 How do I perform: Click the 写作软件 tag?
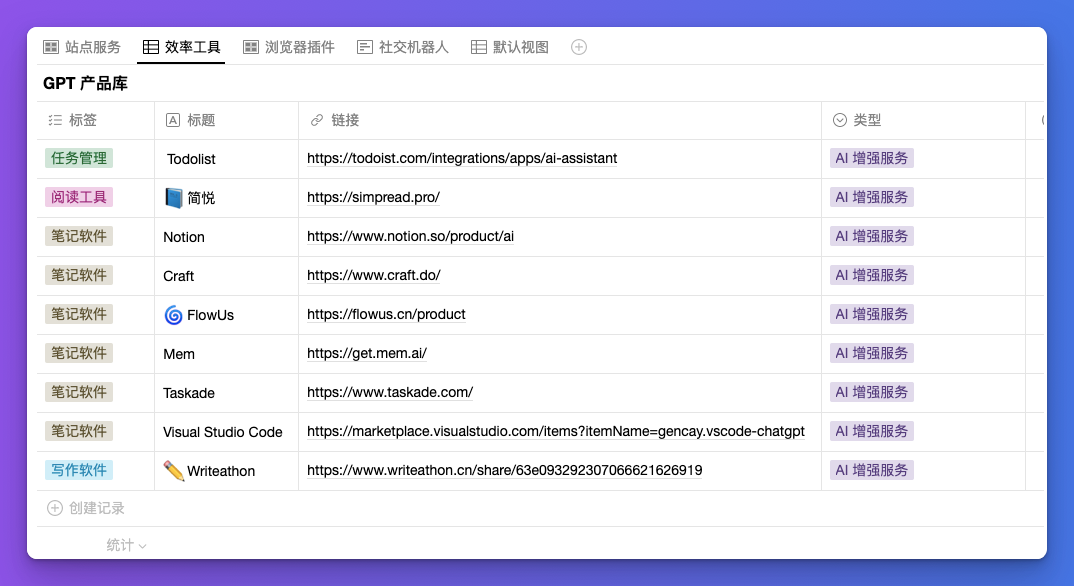[79, 470]
